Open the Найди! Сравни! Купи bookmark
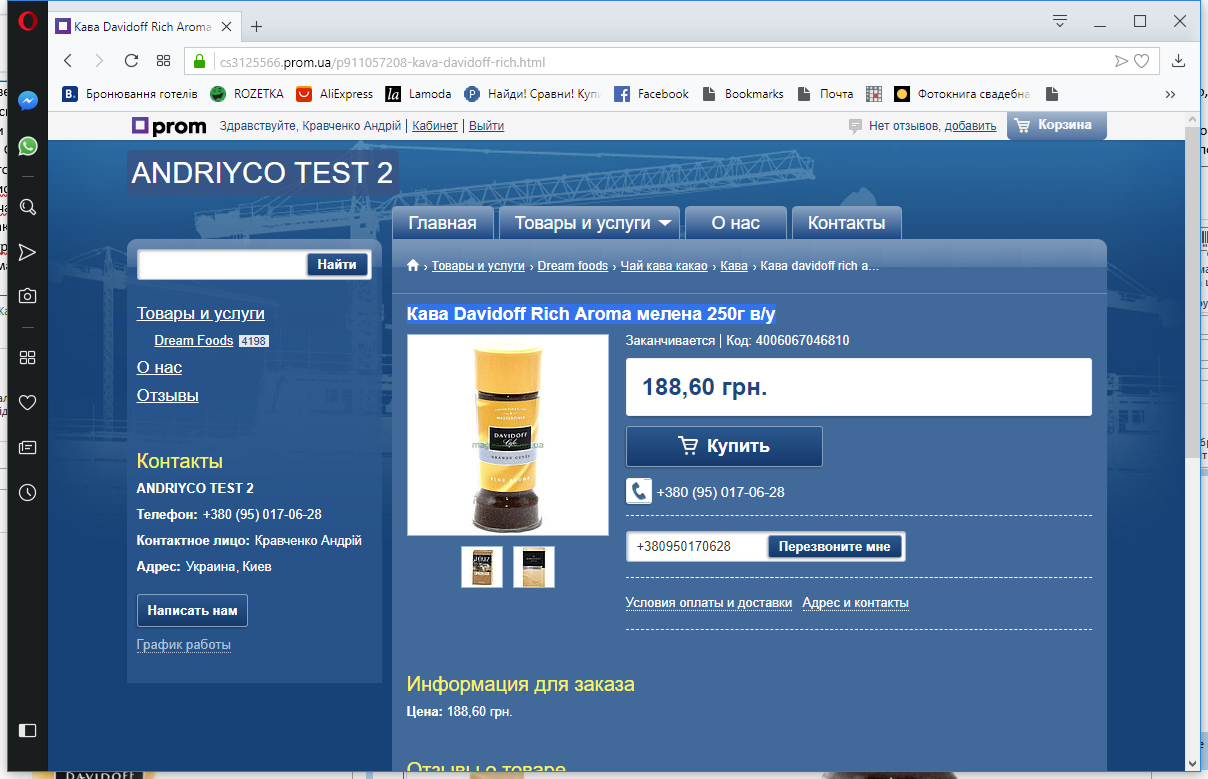The image size is (1208, 779). coord(532,94)
